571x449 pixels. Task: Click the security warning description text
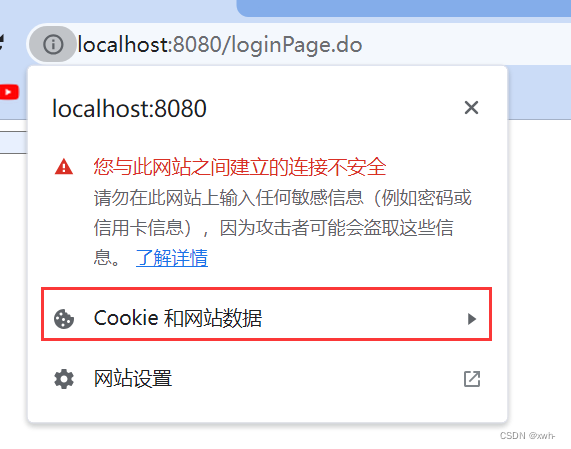click(283, 228)
